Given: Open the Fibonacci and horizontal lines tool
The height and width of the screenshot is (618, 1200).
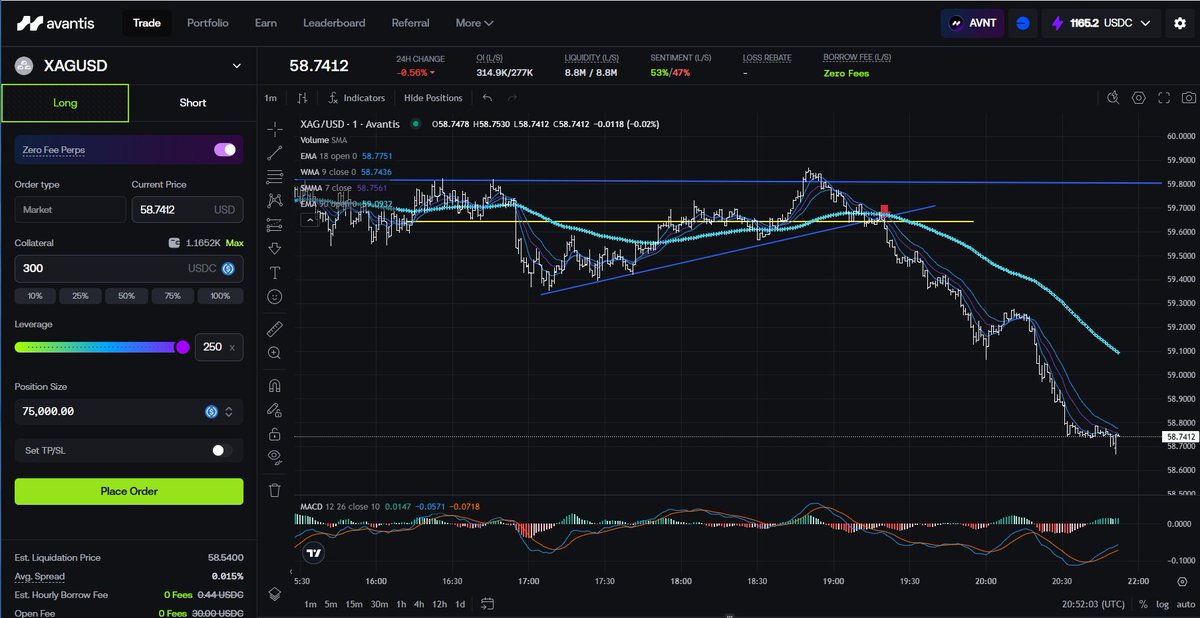Looking at the screenshot, I should coord(275,176).
